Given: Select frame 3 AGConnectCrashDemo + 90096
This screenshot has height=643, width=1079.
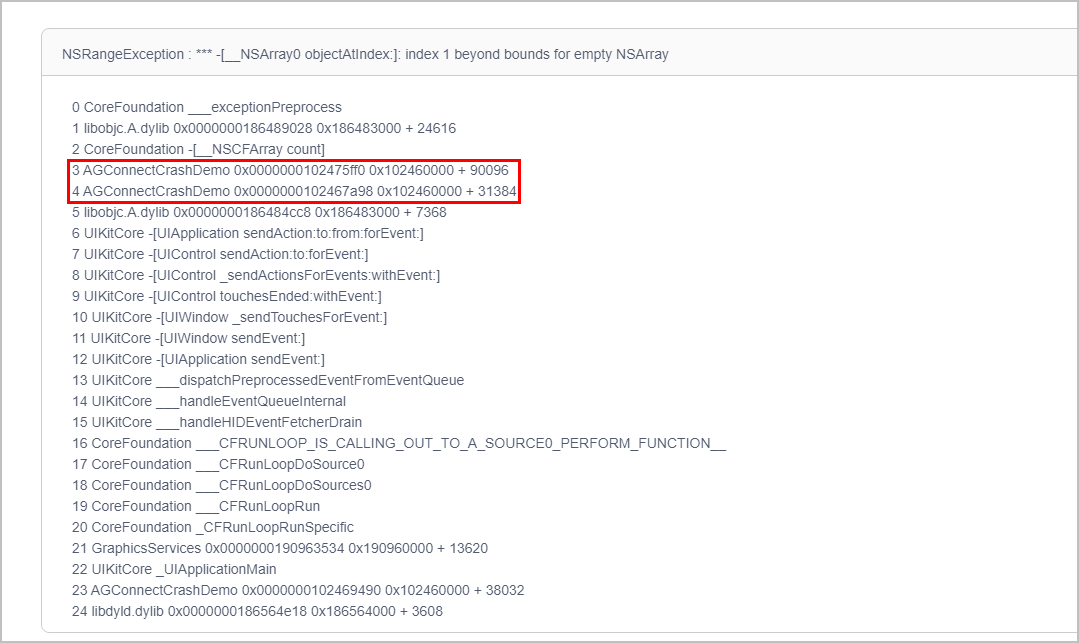Looking at the screenshot, I should (290, 171).
